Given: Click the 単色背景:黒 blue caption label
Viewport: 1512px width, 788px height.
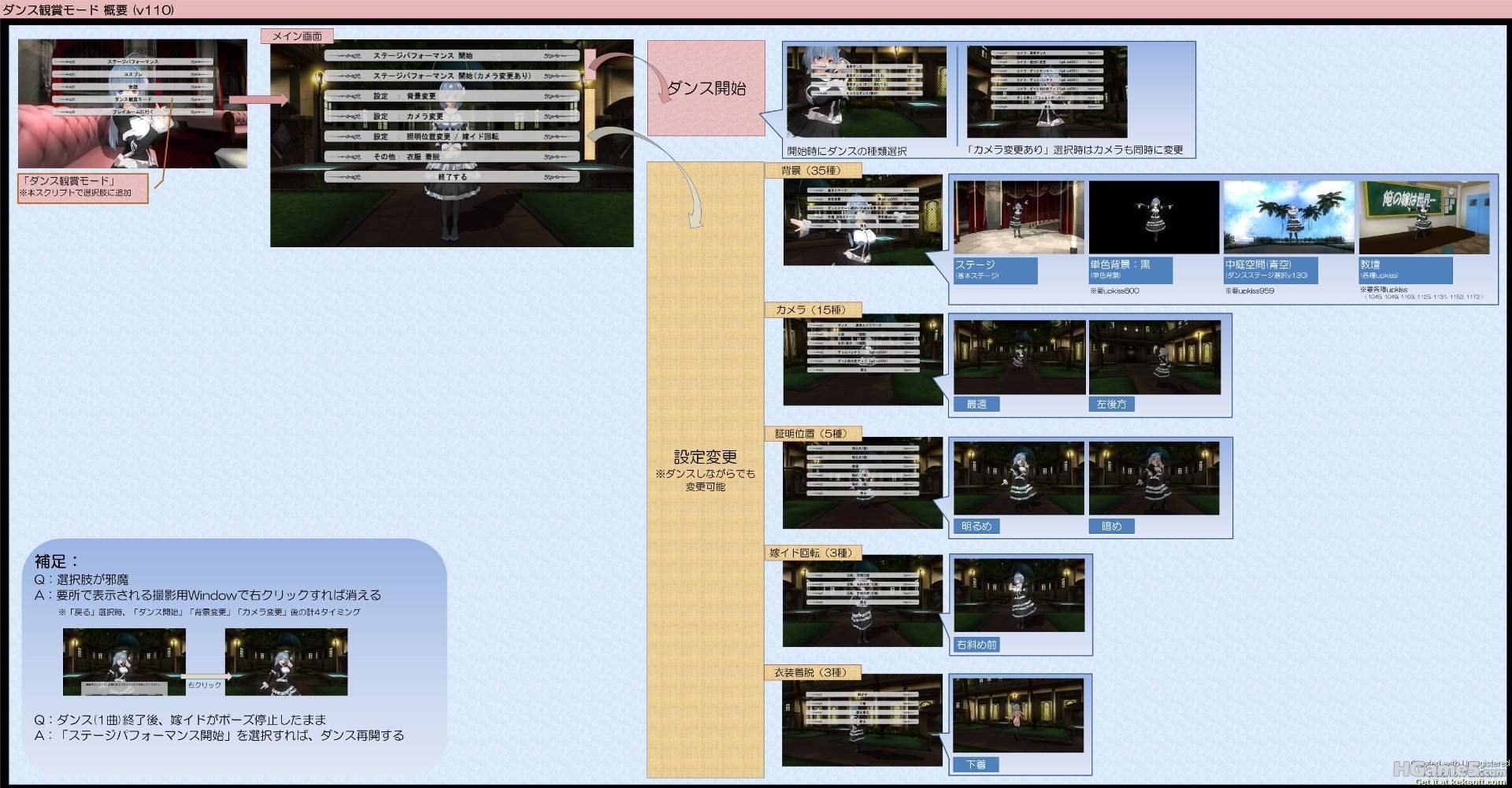Looking at the screenshot, I should tap(1131, 270).
